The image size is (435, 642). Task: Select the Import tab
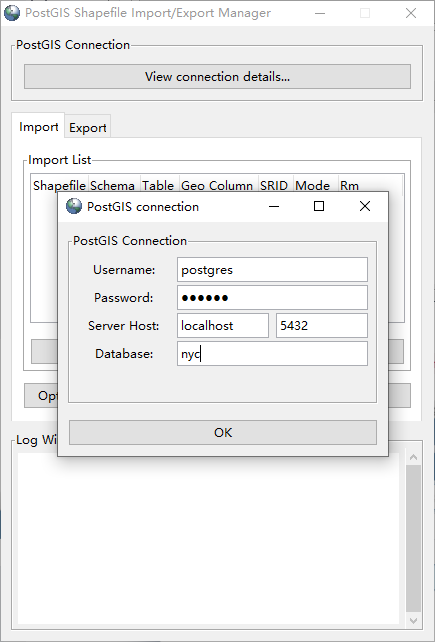point(39,127)
